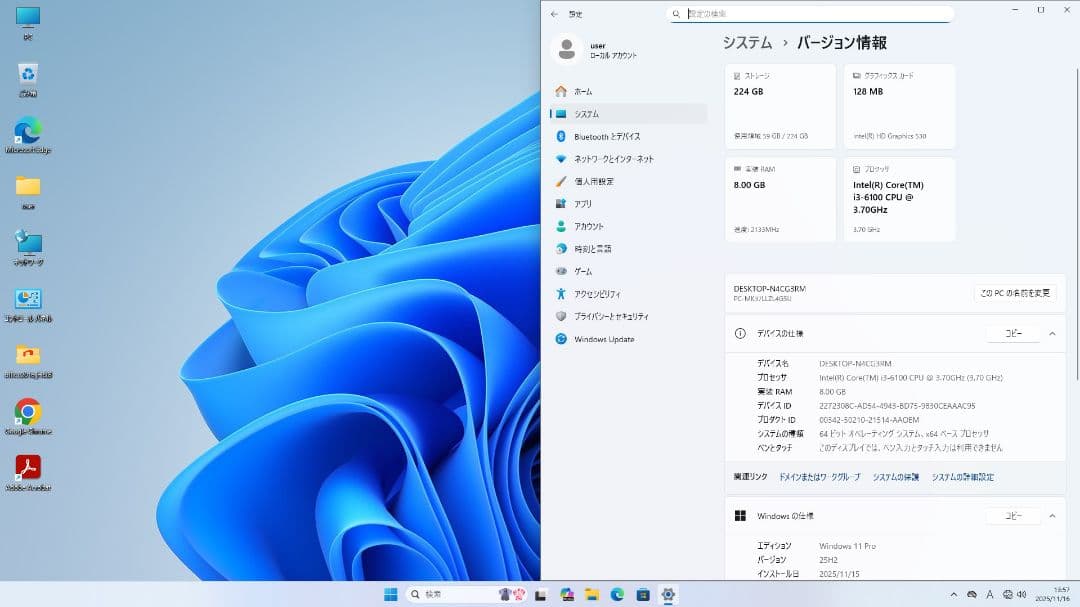The height and width of the screenshot is (607, 1080).
Task: Click the 設定の検索 search field
Action: 810,14
